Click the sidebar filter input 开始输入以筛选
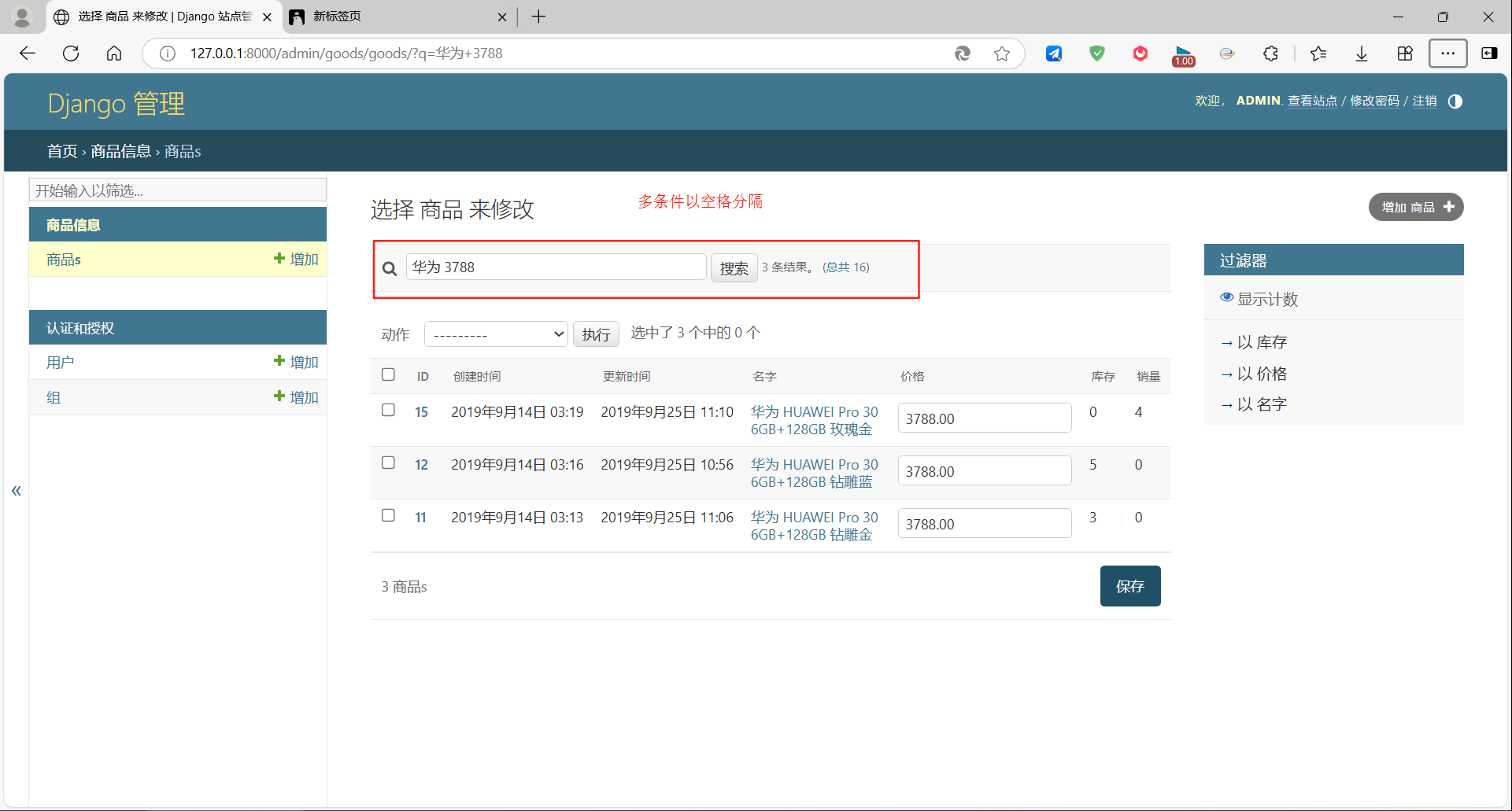1512x811 pixels. pos(178,190)
